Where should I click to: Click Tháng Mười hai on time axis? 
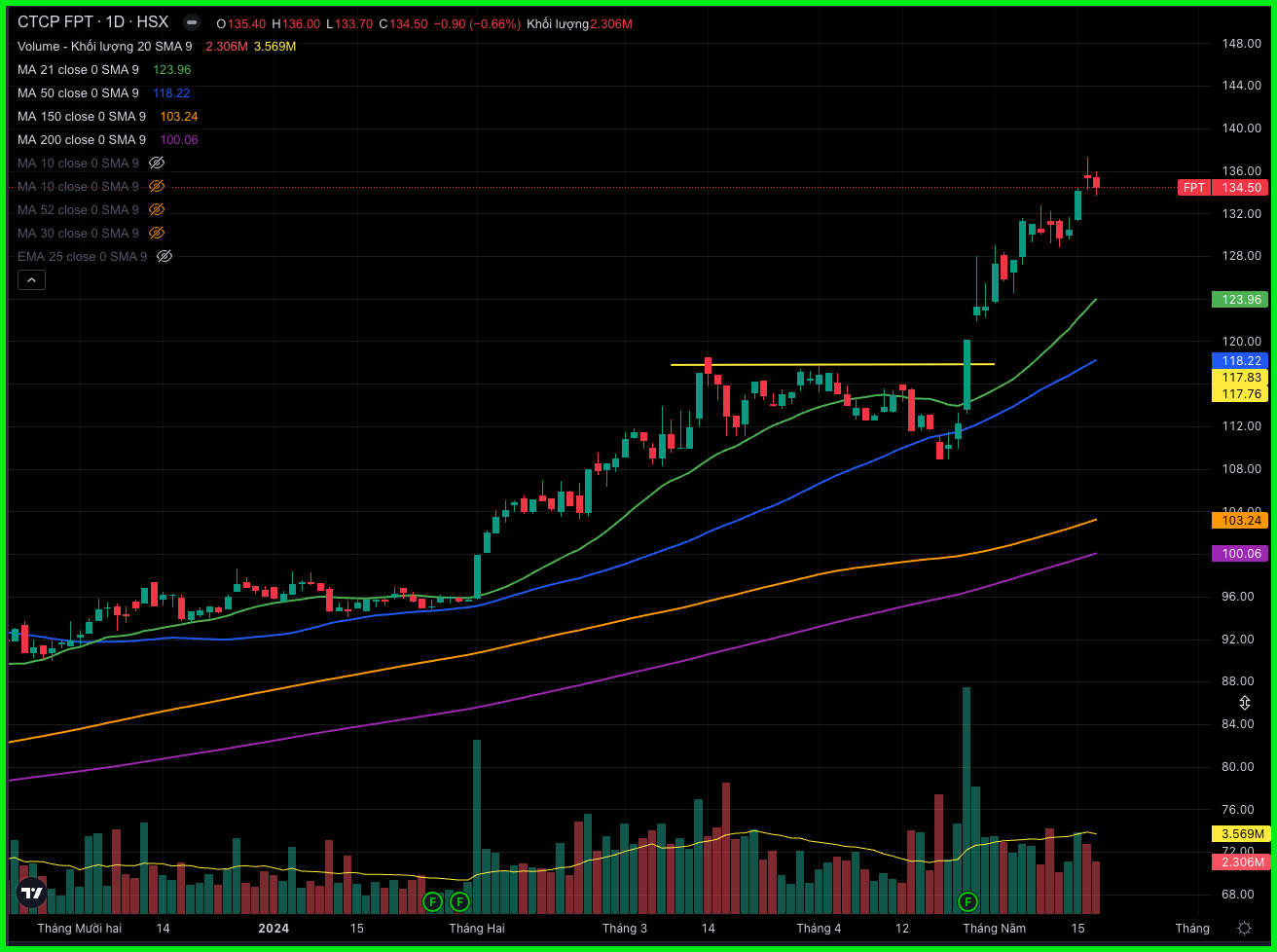pyautogui.click(x=80, y=929)
